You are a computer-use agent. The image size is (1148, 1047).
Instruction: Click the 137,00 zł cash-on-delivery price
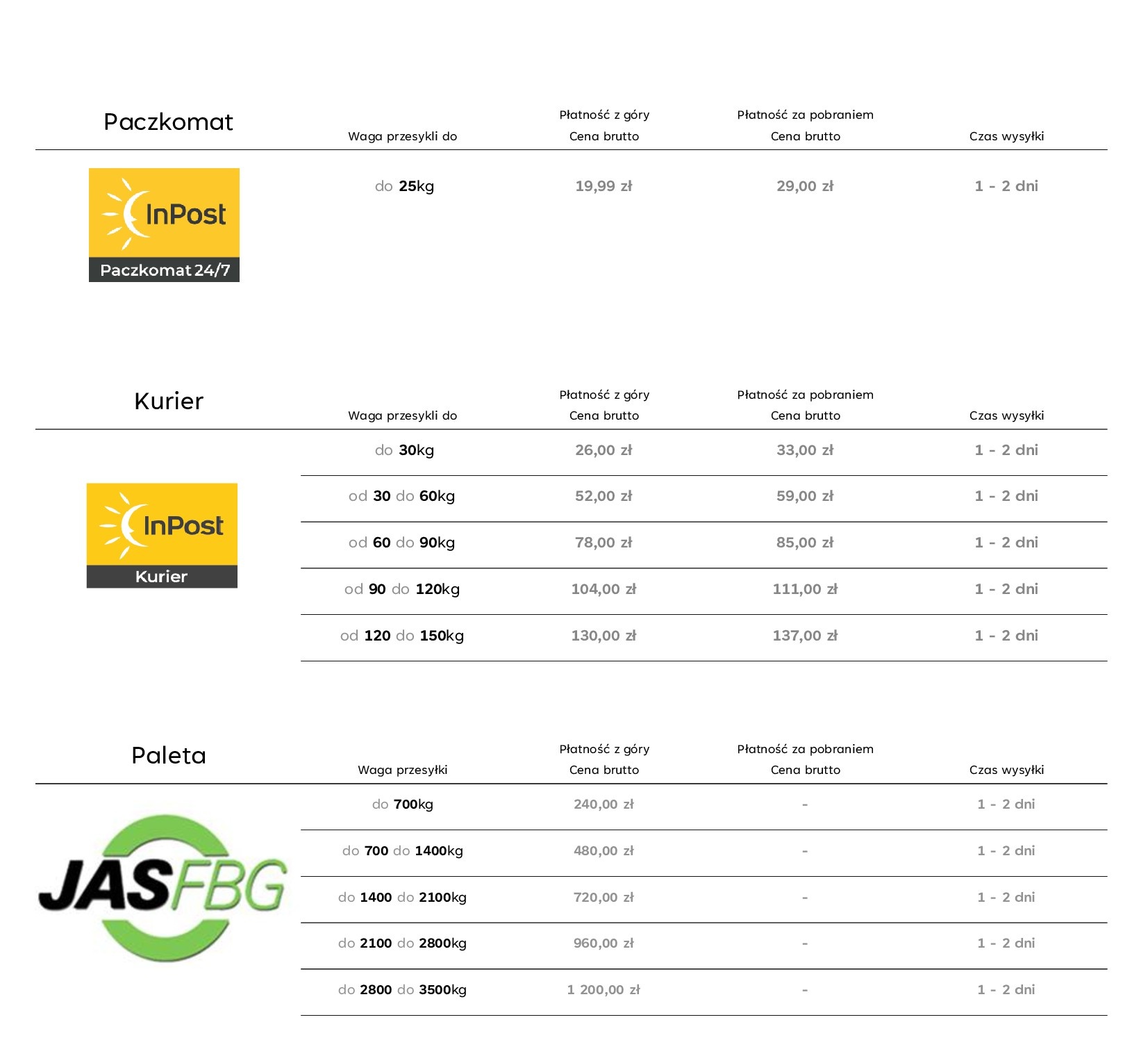click(805, 636)
